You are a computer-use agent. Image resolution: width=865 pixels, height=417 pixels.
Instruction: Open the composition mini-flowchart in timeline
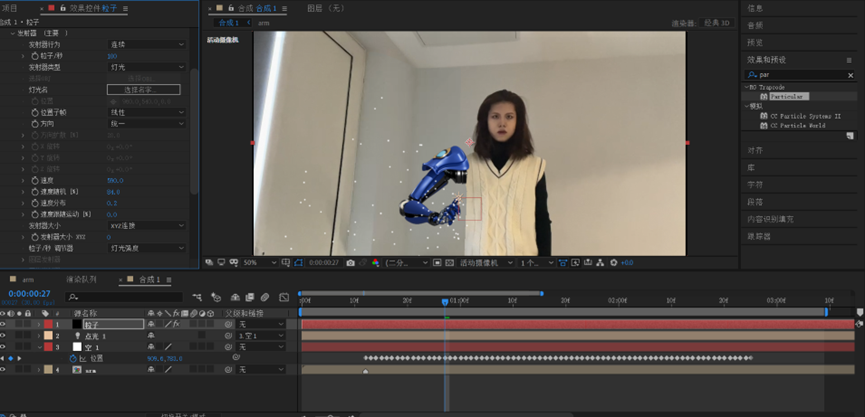point(197,297)
